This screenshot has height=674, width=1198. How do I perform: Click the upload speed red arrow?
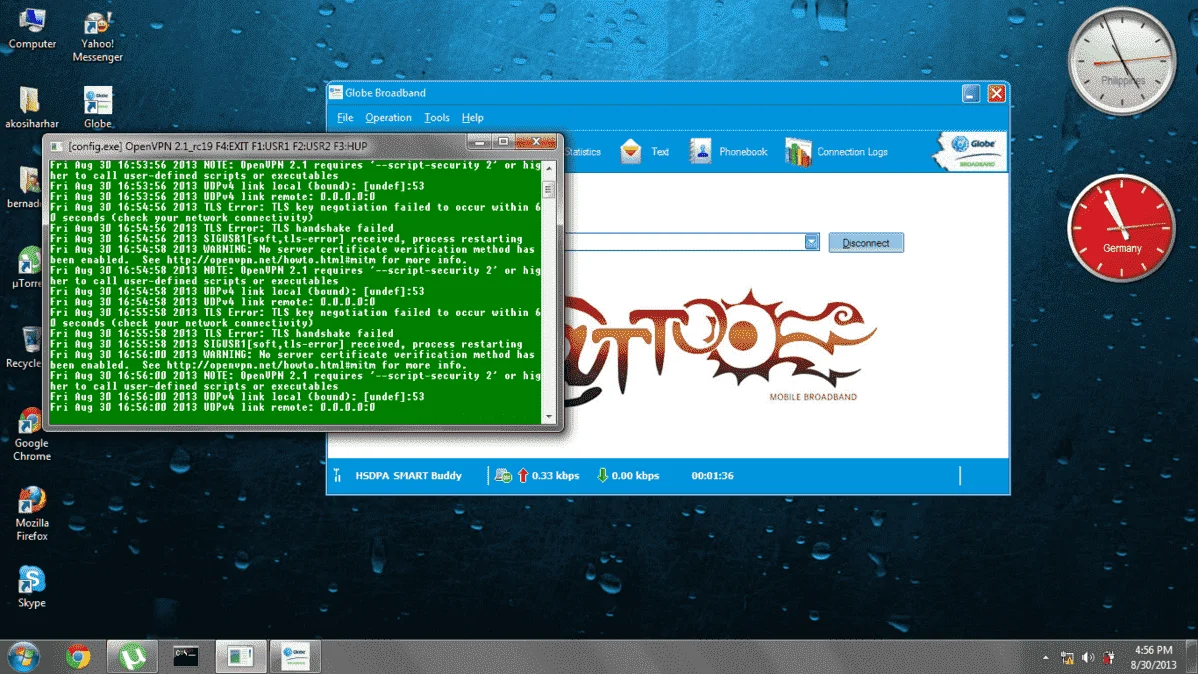click(523, 475)
